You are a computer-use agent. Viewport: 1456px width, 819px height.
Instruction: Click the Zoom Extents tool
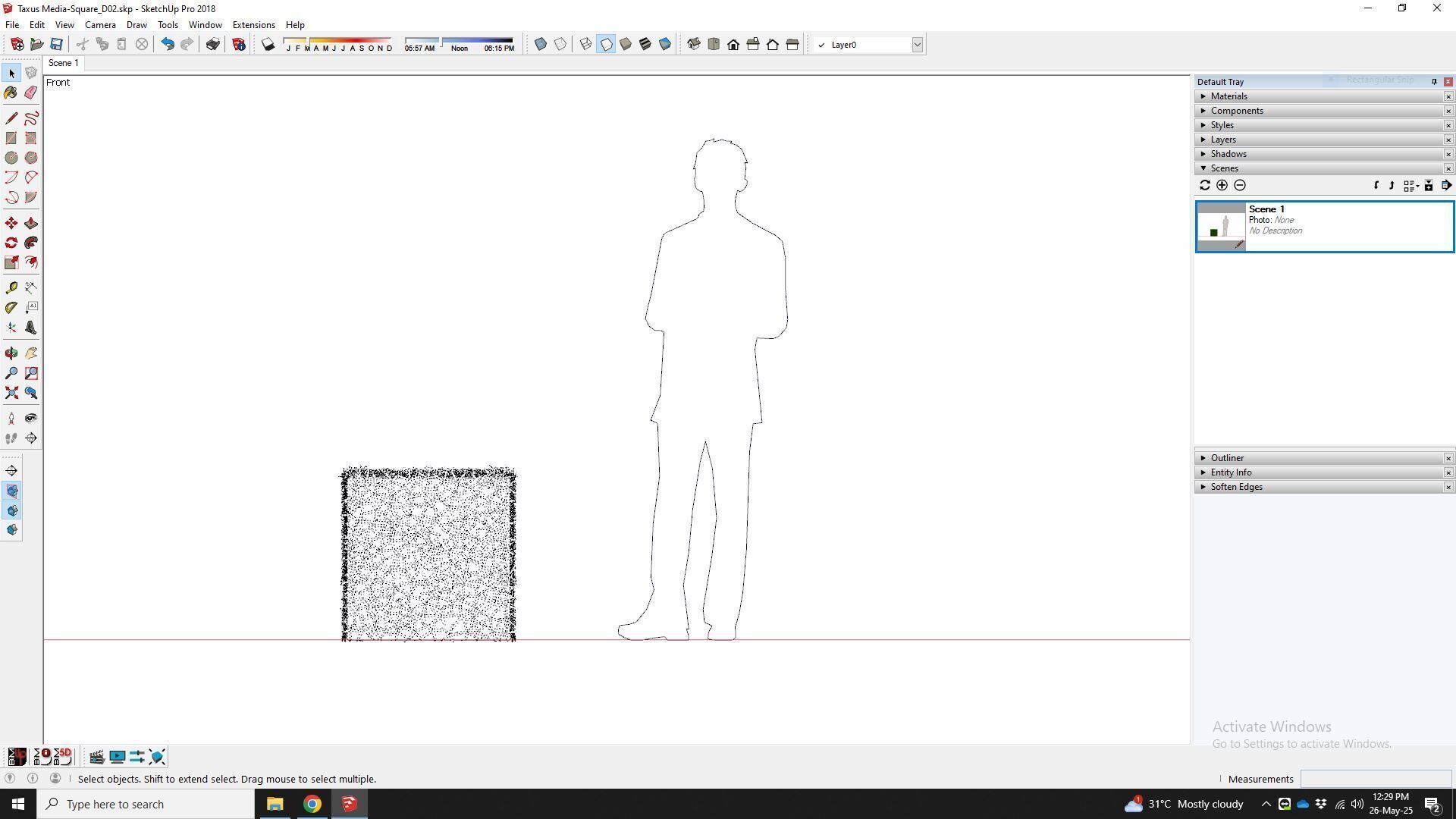click(x=11, y=393)
